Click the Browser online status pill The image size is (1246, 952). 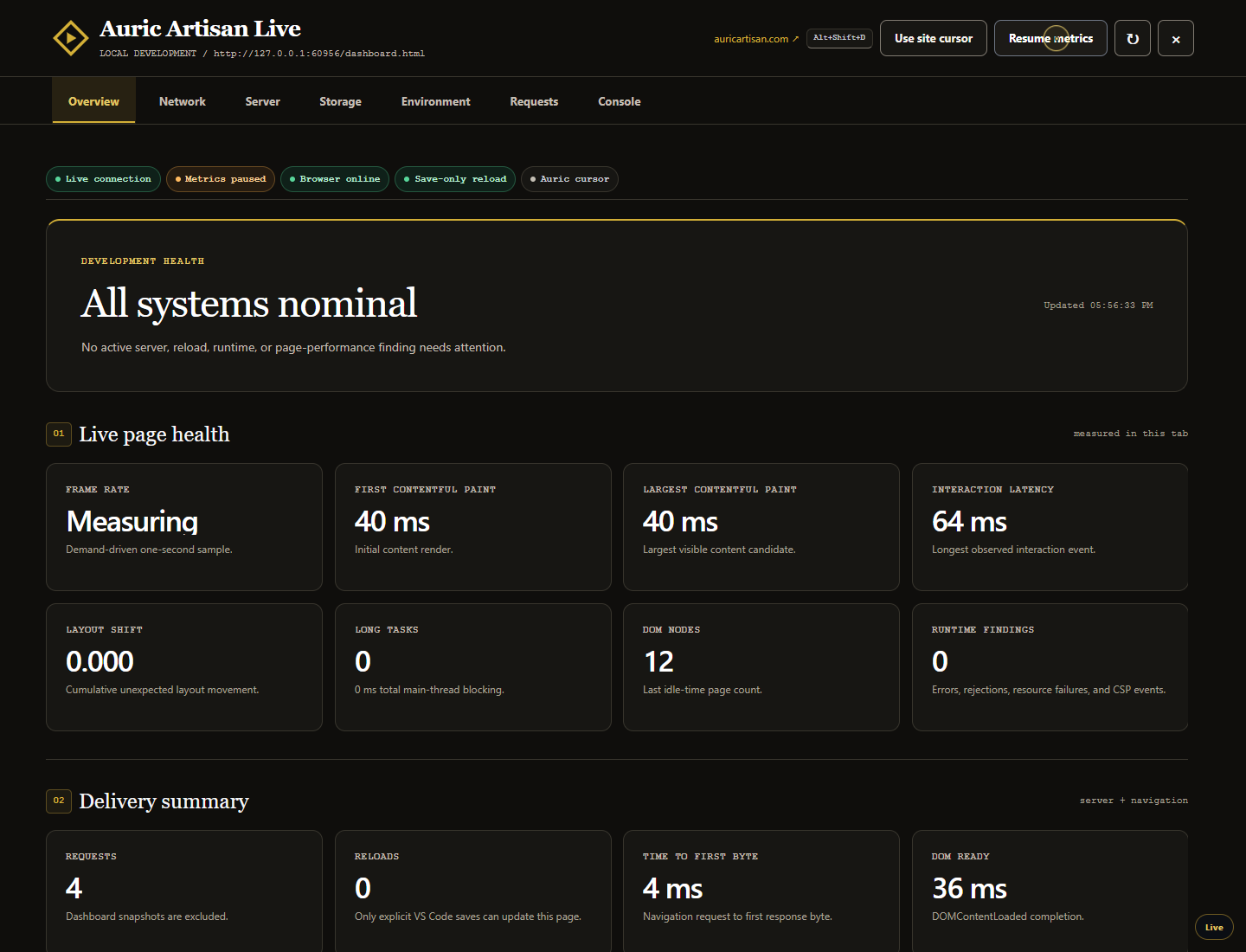(335, 179)
